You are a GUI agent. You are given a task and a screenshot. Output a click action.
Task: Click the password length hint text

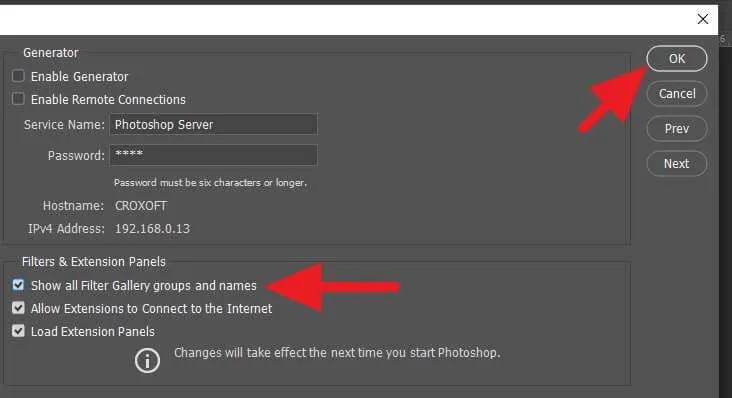point(211,183)
